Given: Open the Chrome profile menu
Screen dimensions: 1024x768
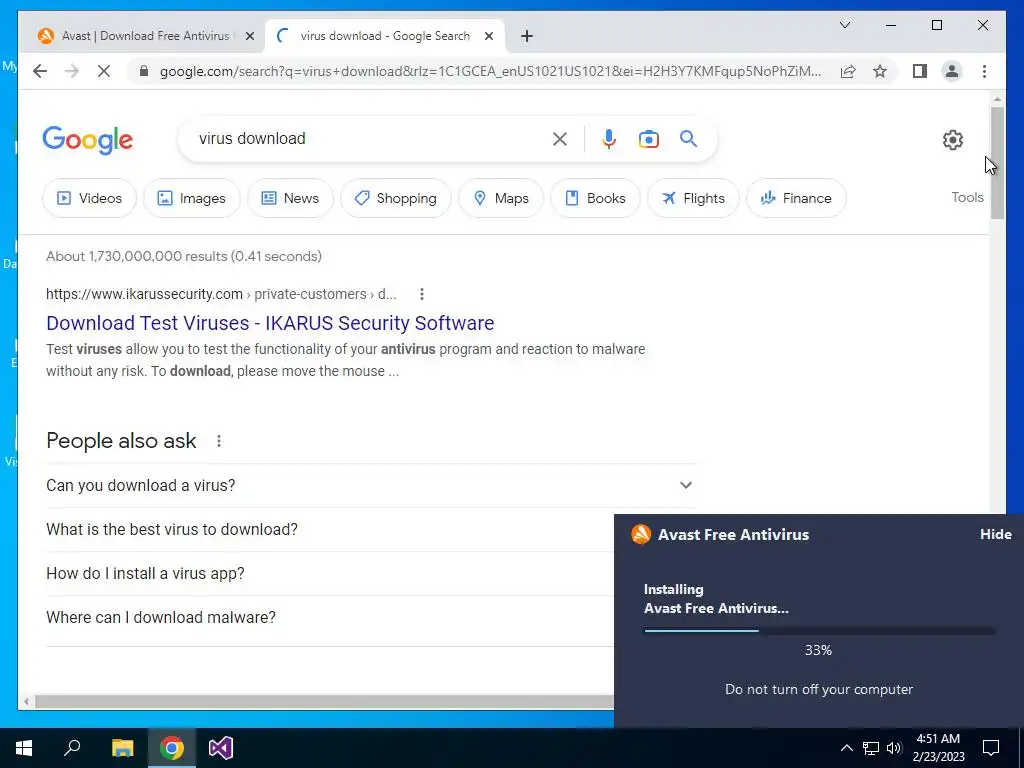Looking at the screenshot, I should click(x=952, y=71).
